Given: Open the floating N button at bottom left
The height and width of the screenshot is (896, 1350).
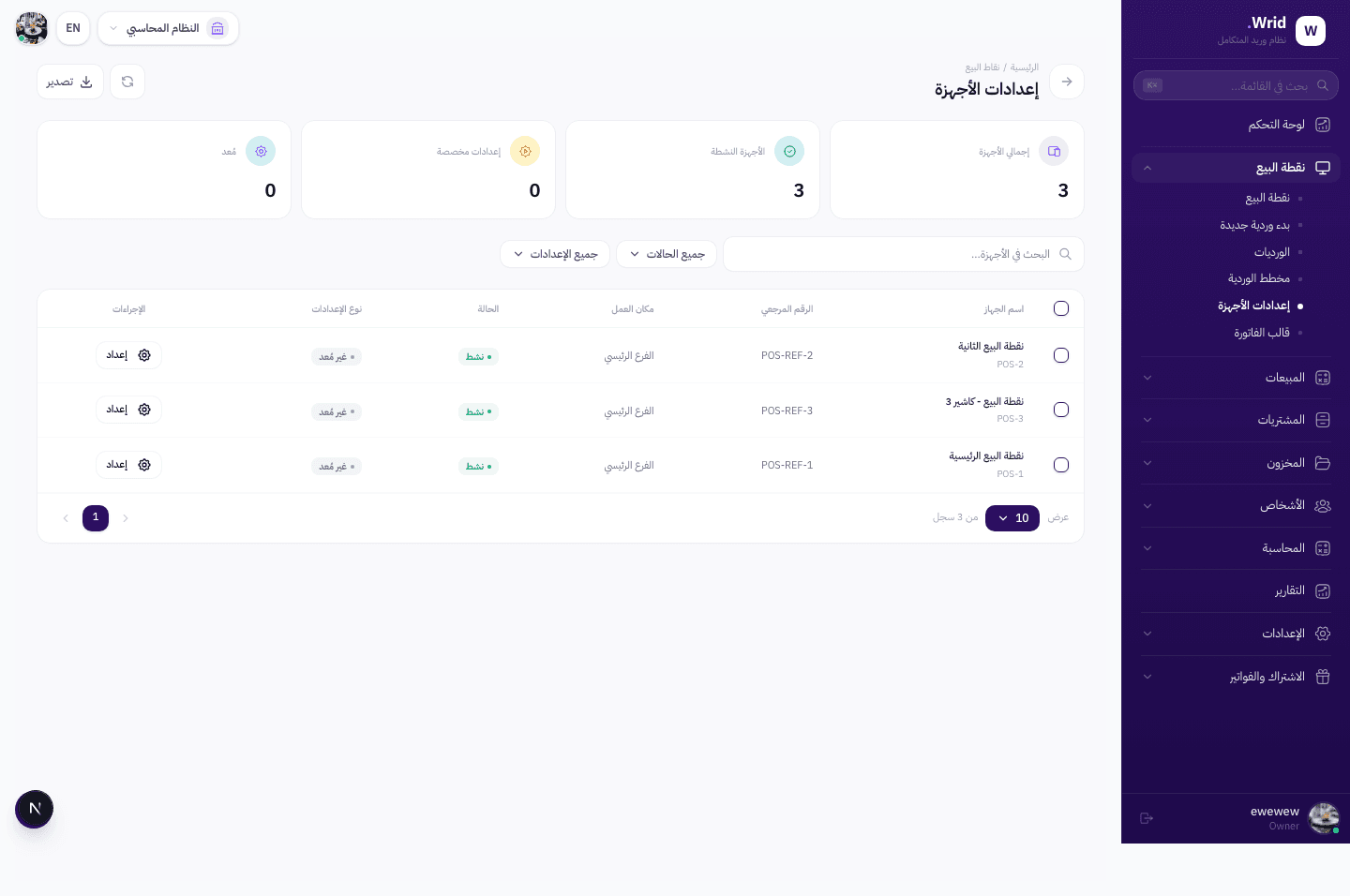Looking at the screenshot, I should [x=35, y=809].
